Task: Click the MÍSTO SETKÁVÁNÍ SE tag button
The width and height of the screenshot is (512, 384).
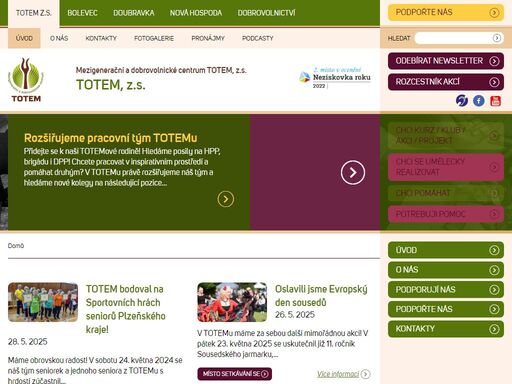Action: [234, 374]
